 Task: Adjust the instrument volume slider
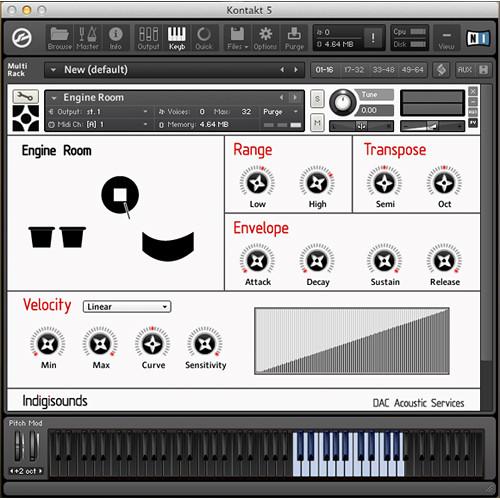click(432, 126)
